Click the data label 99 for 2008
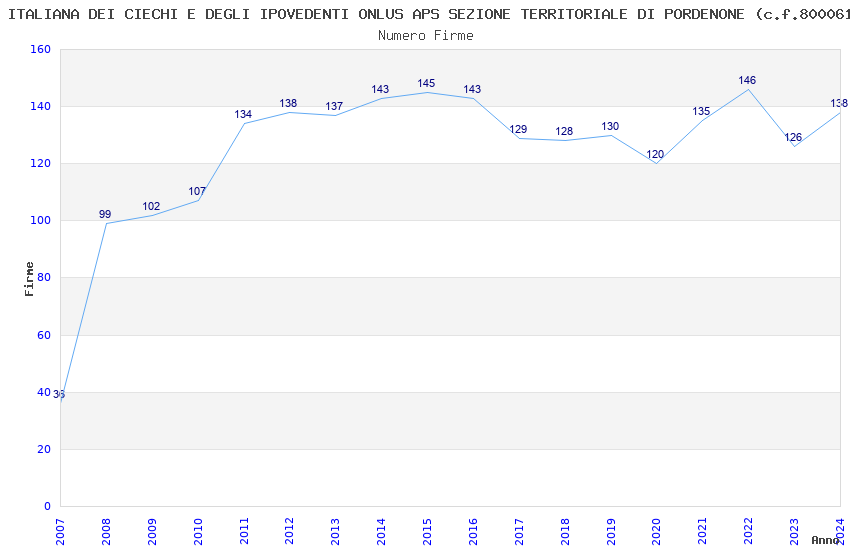The height and width of the screenshot is (550, 850). point(105,214)
